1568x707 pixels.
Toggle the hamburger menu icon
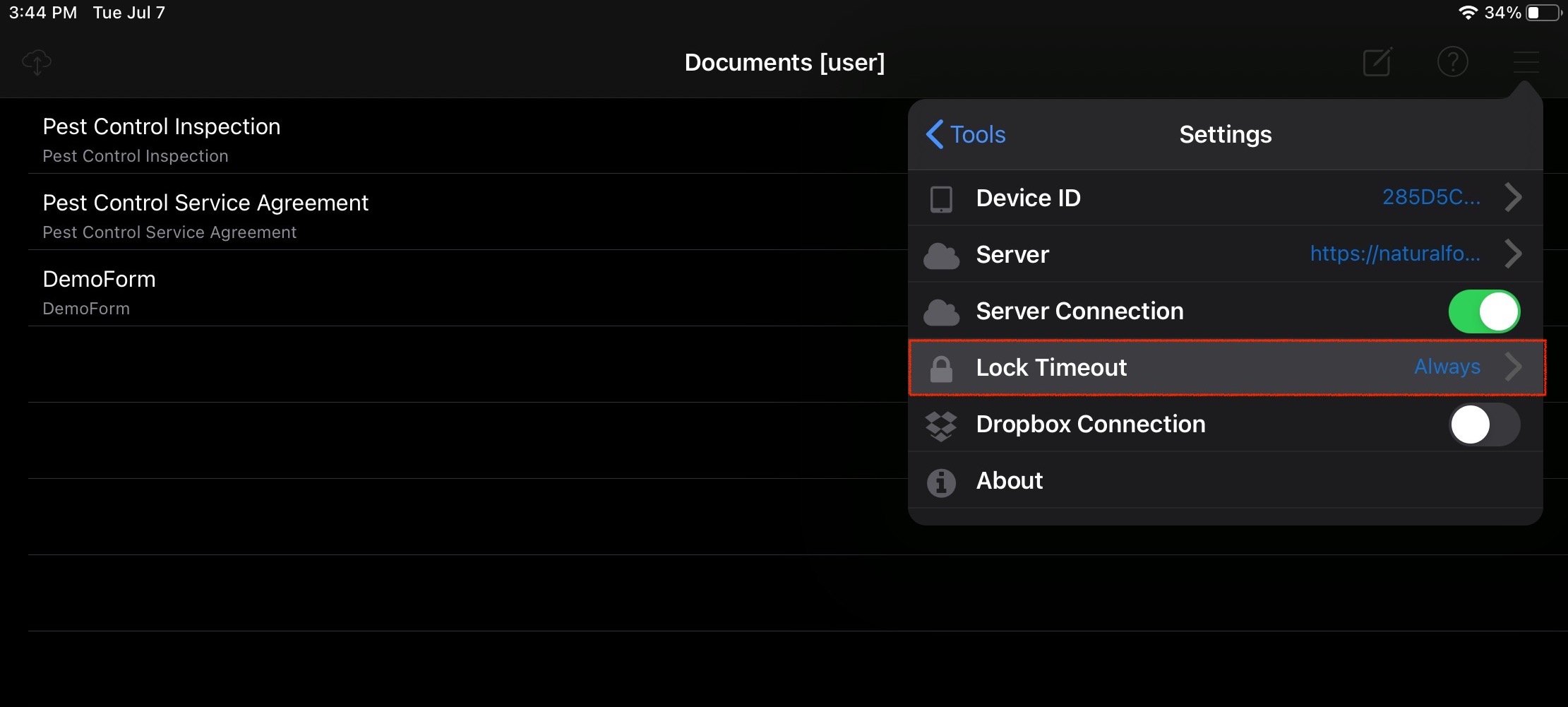[1526, 61]
